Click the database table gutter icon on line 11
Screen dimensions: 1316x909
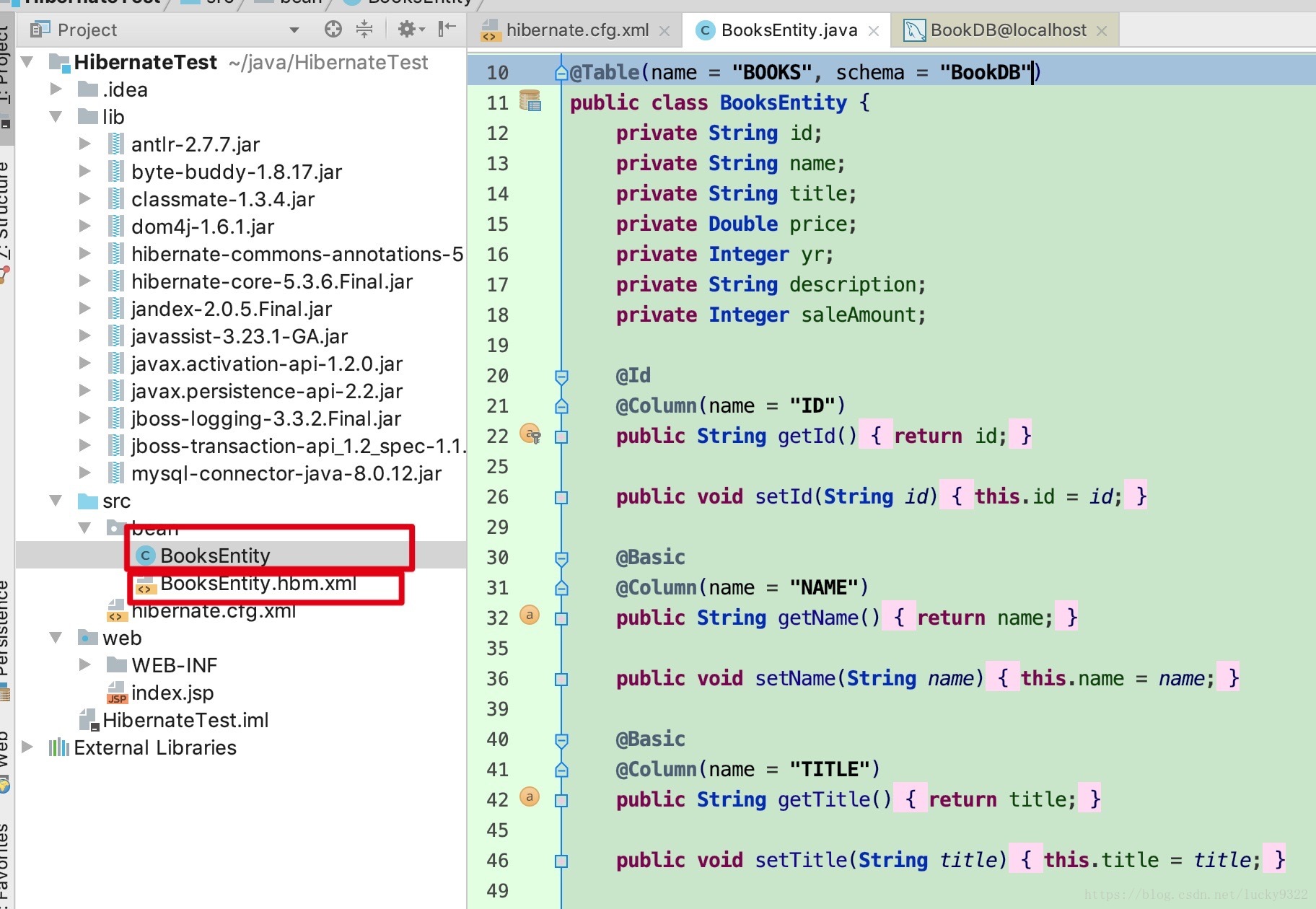click(530, 100)
